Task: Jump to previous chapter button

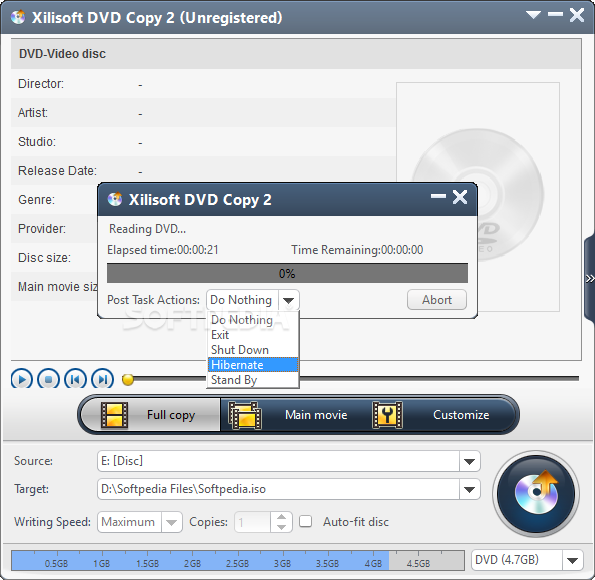Action: pyautogui.click(x=76, y=379)
